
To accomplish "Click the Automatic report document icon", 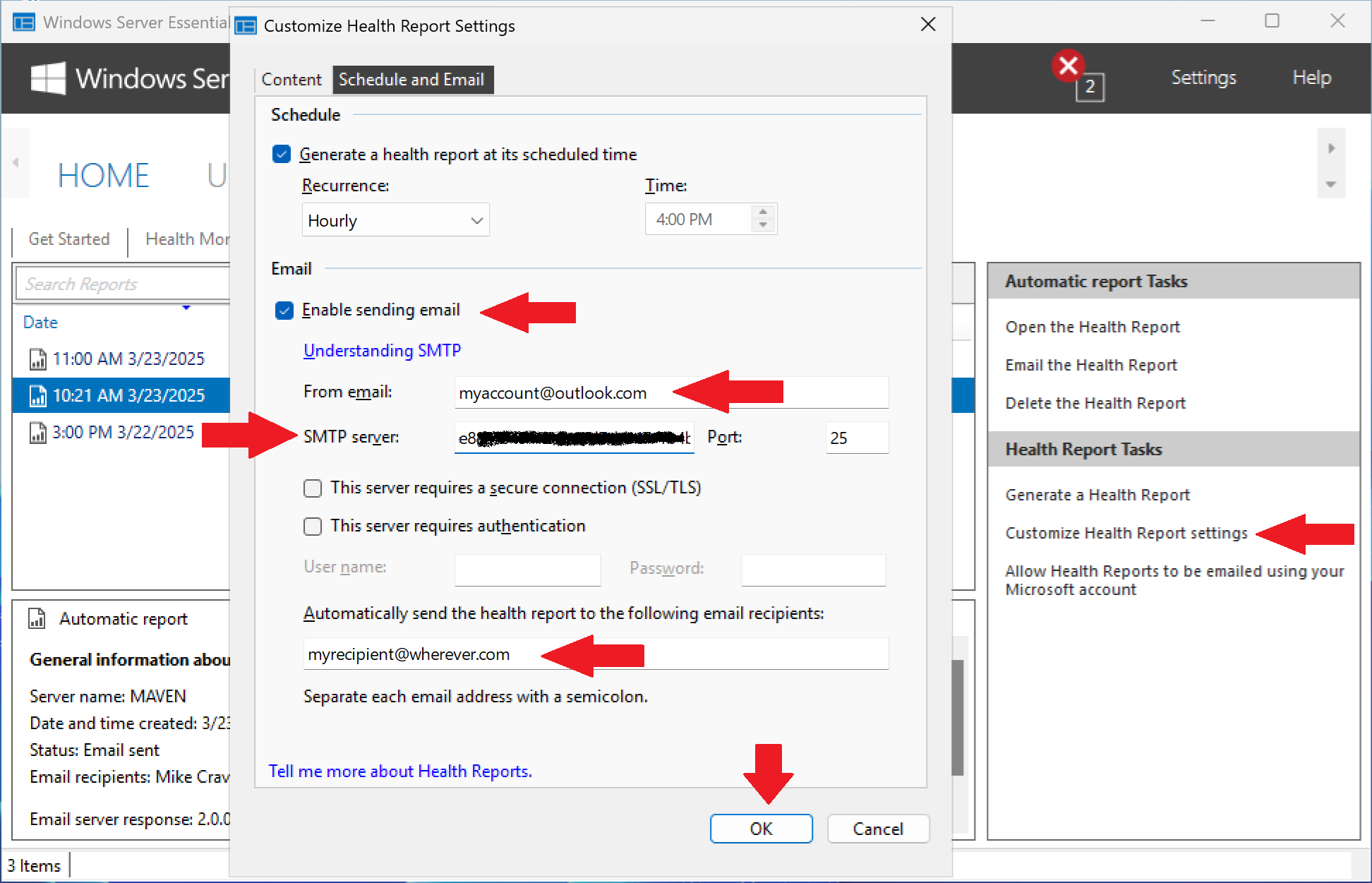I will click(x=37, y=619).
